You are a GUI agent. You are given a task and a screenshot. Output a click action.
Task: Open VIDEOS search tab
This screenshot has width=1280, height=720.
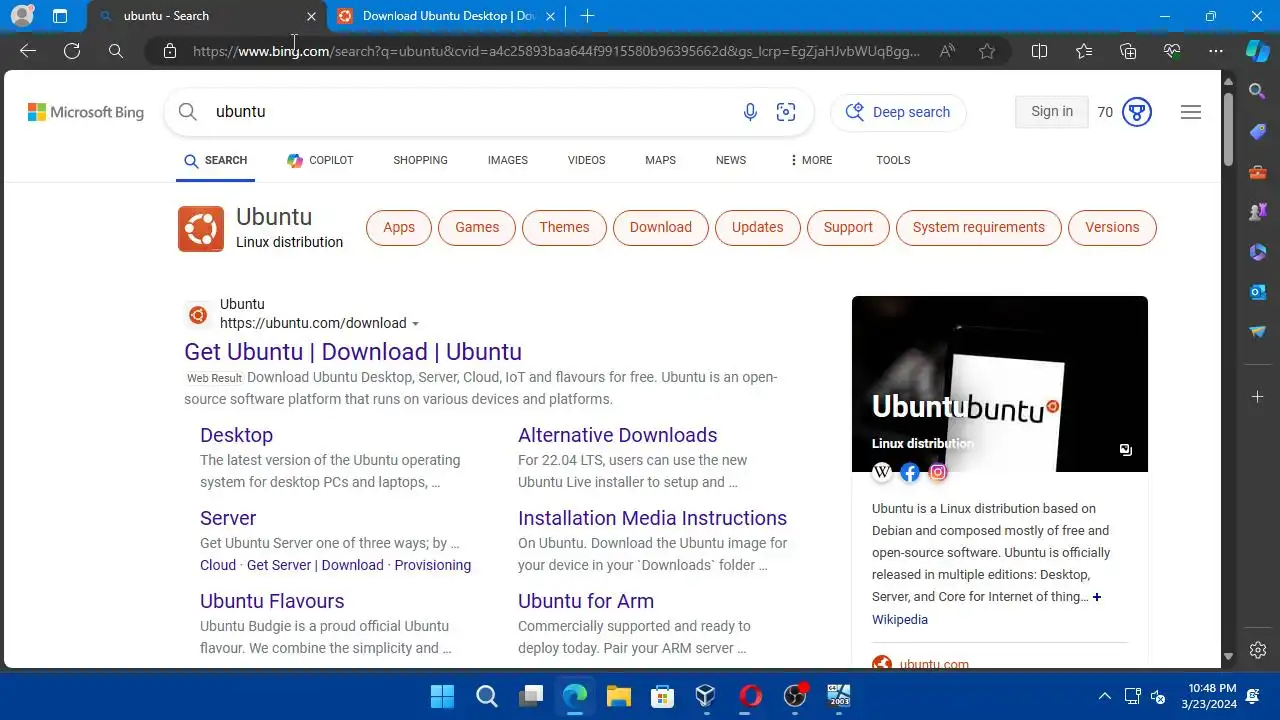pyautogui.click(x=587, y=160)
